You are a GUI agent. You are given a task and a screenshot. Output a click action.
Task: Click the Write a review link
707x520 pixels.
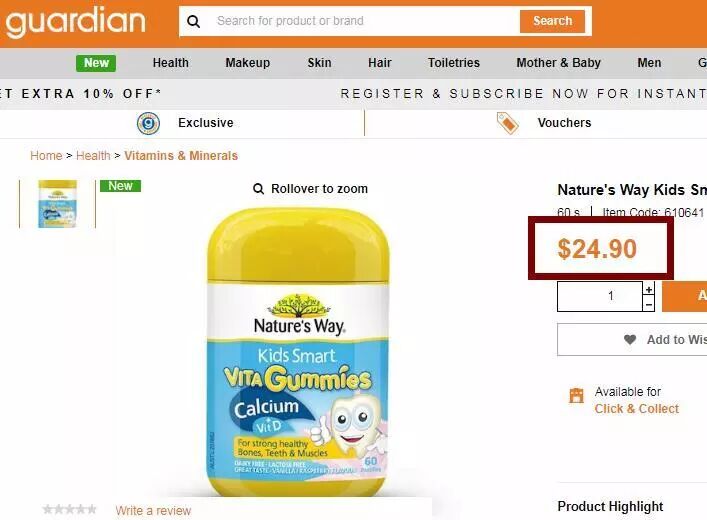tap(153, 511)
